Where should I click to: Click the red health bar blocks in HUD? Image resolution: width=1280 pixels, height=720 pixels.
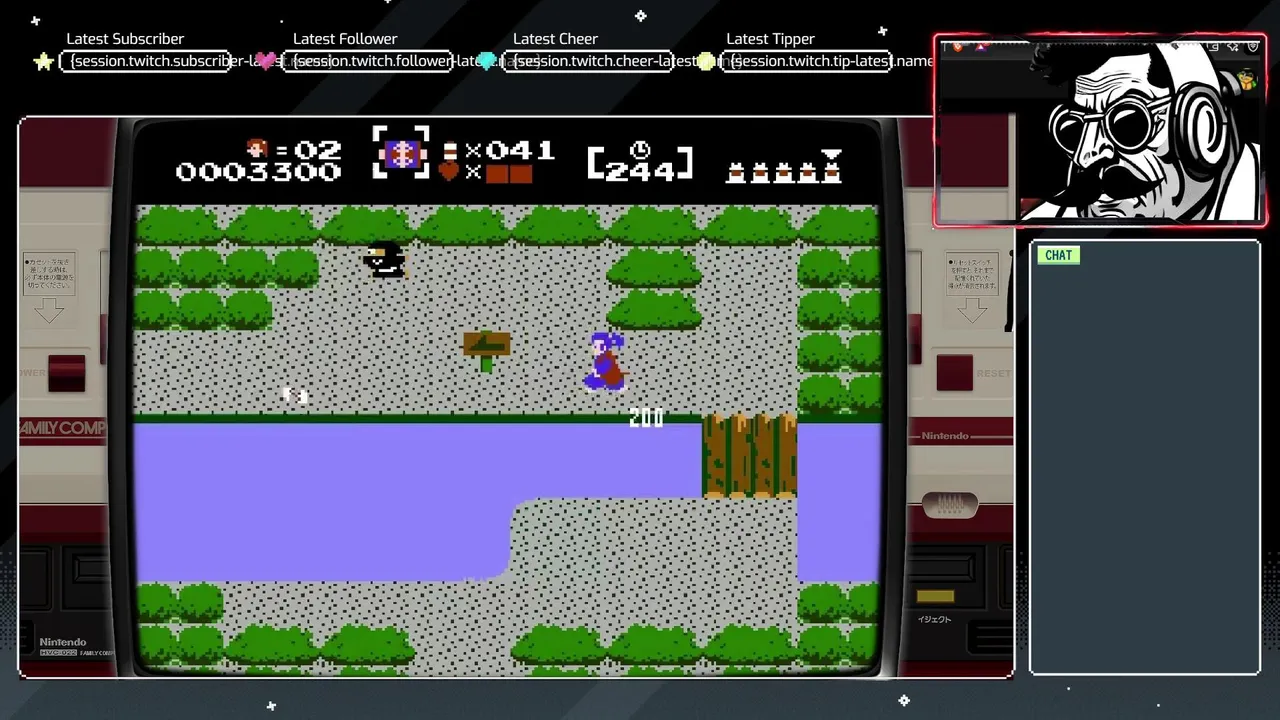click(509, 173)
